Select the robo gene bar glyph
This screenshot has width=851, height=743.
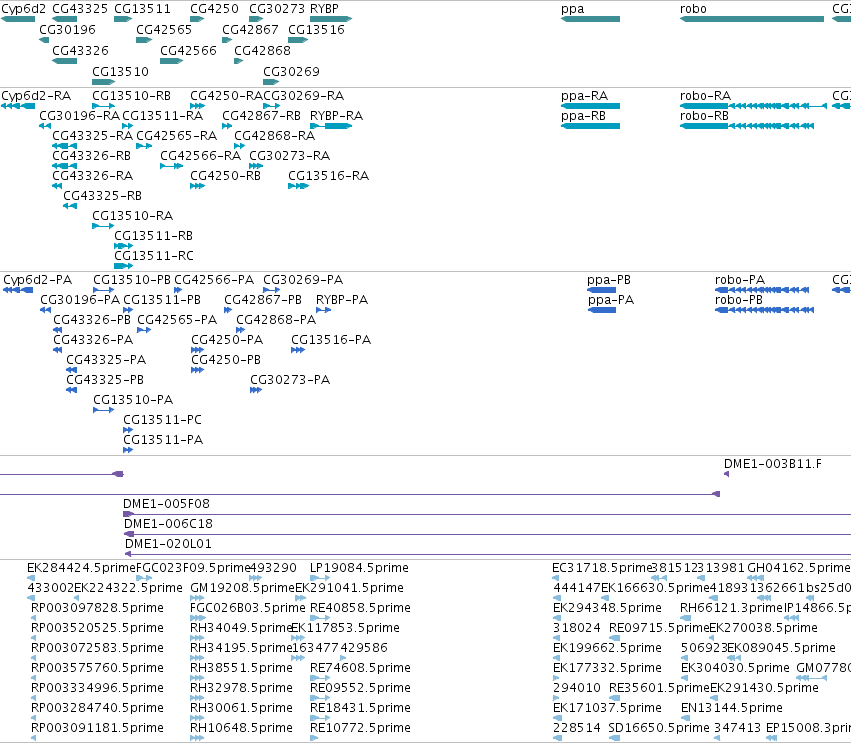752,19
